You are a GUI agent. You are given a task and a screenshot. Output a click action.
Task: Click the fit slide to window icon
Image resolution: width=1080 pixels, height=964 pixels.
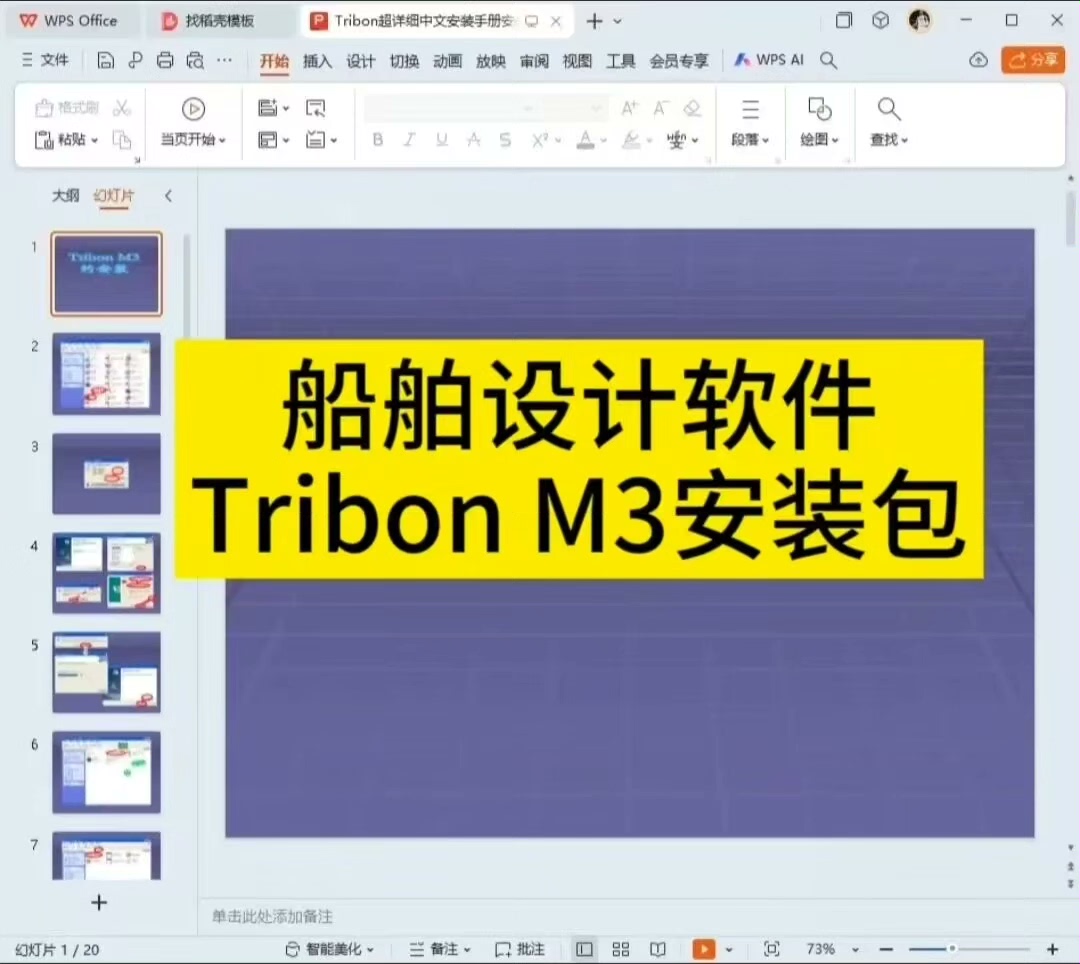[x=771, y=950]
